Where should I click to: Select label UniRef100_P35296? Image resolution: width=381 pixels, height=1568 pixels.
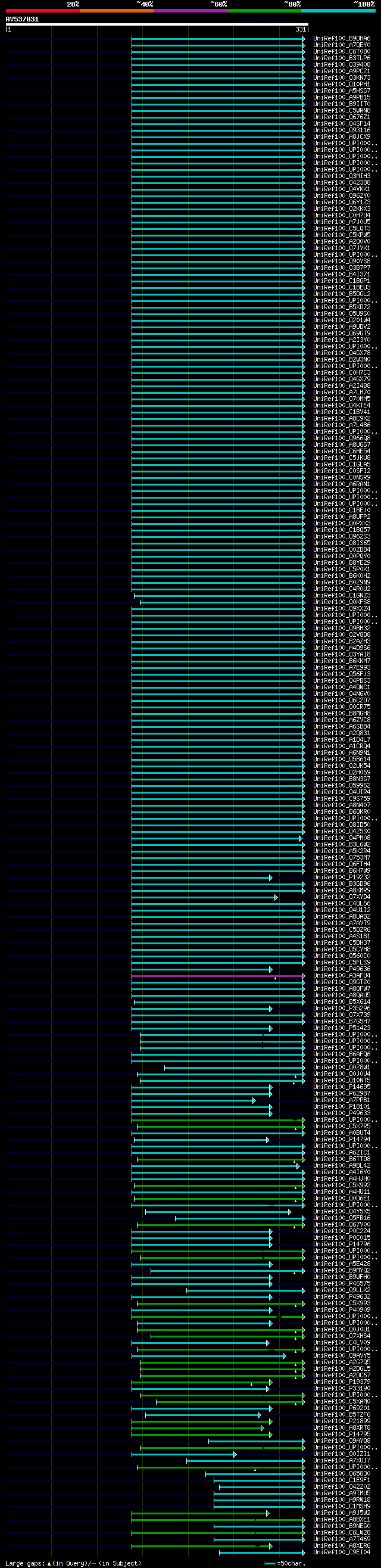(x=342, y=1009)
